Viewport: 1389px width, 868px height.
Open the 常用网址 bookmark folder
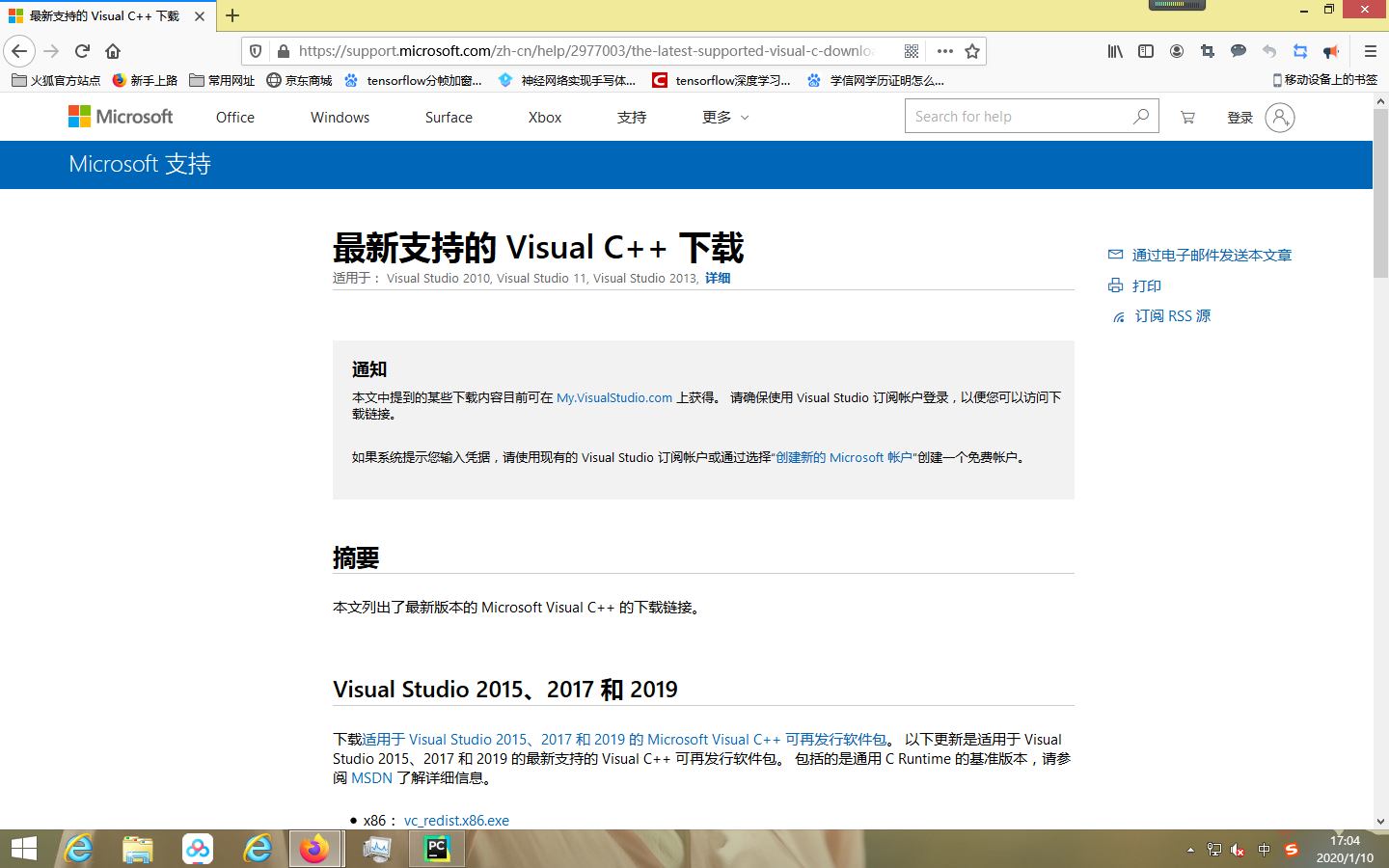click(222, 80)
